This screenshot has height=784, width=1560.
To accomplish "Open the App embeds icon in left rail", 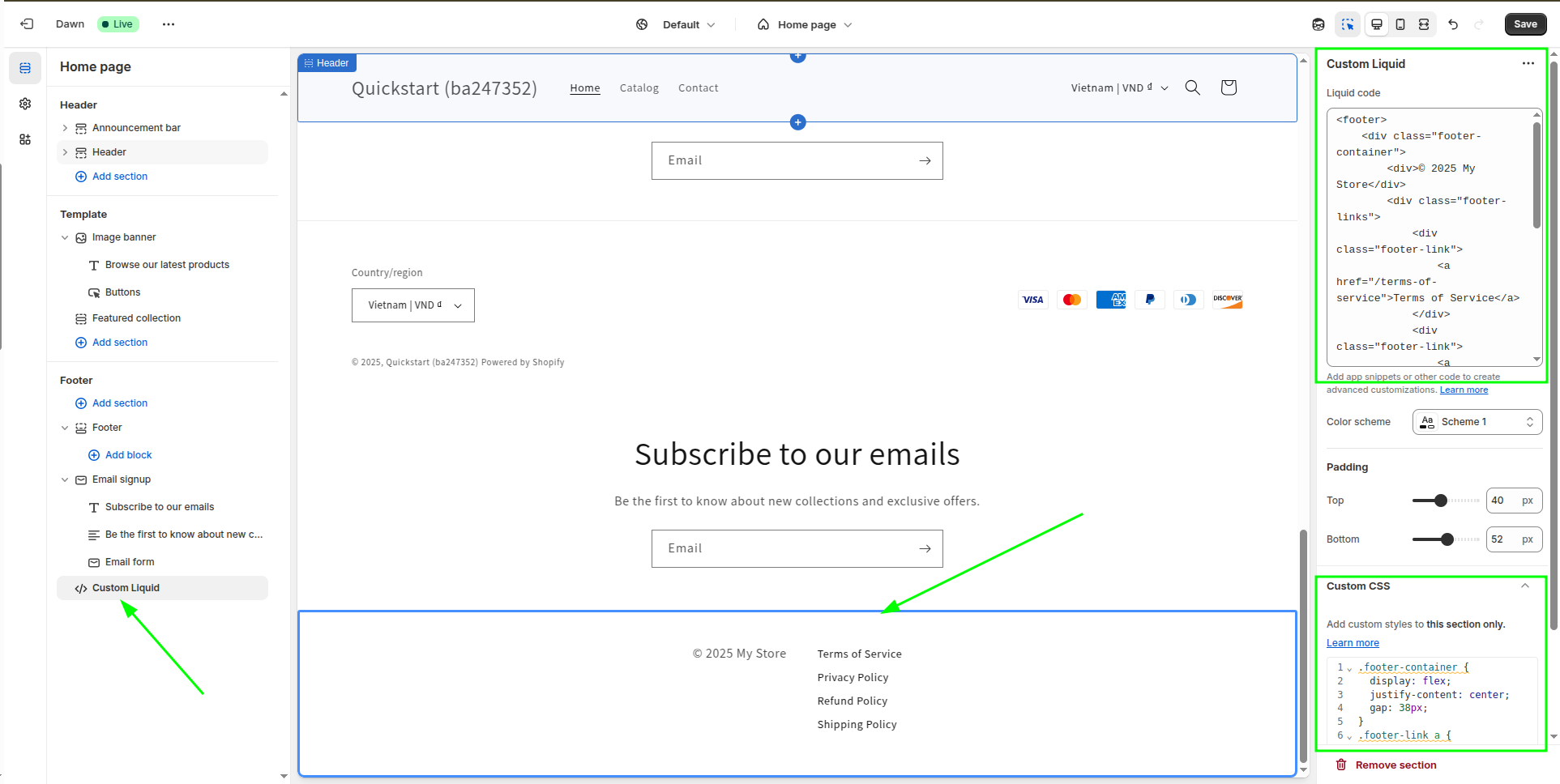I will pyautogui.click(x=25, y=139).
